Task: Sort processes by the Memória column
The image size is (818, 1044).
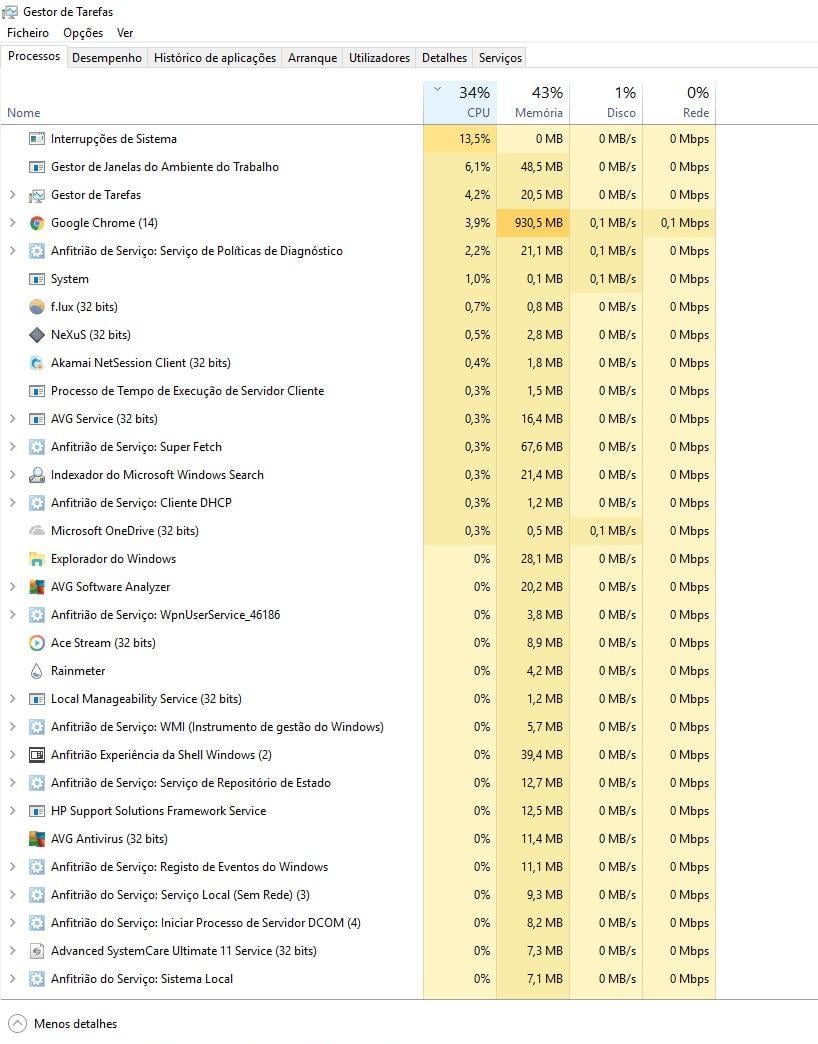Action: (538, 103)
